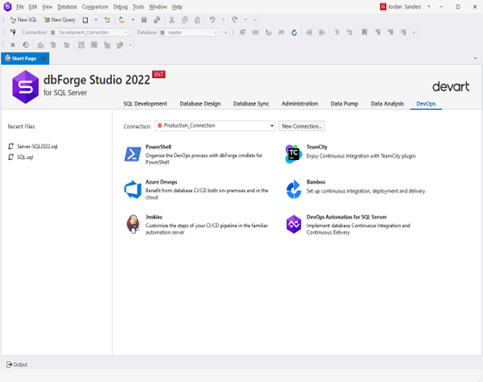Click the Undo arrow icon
Viewport: 483px width, 382px height.
pyautogui.click(x=212, y=20)
